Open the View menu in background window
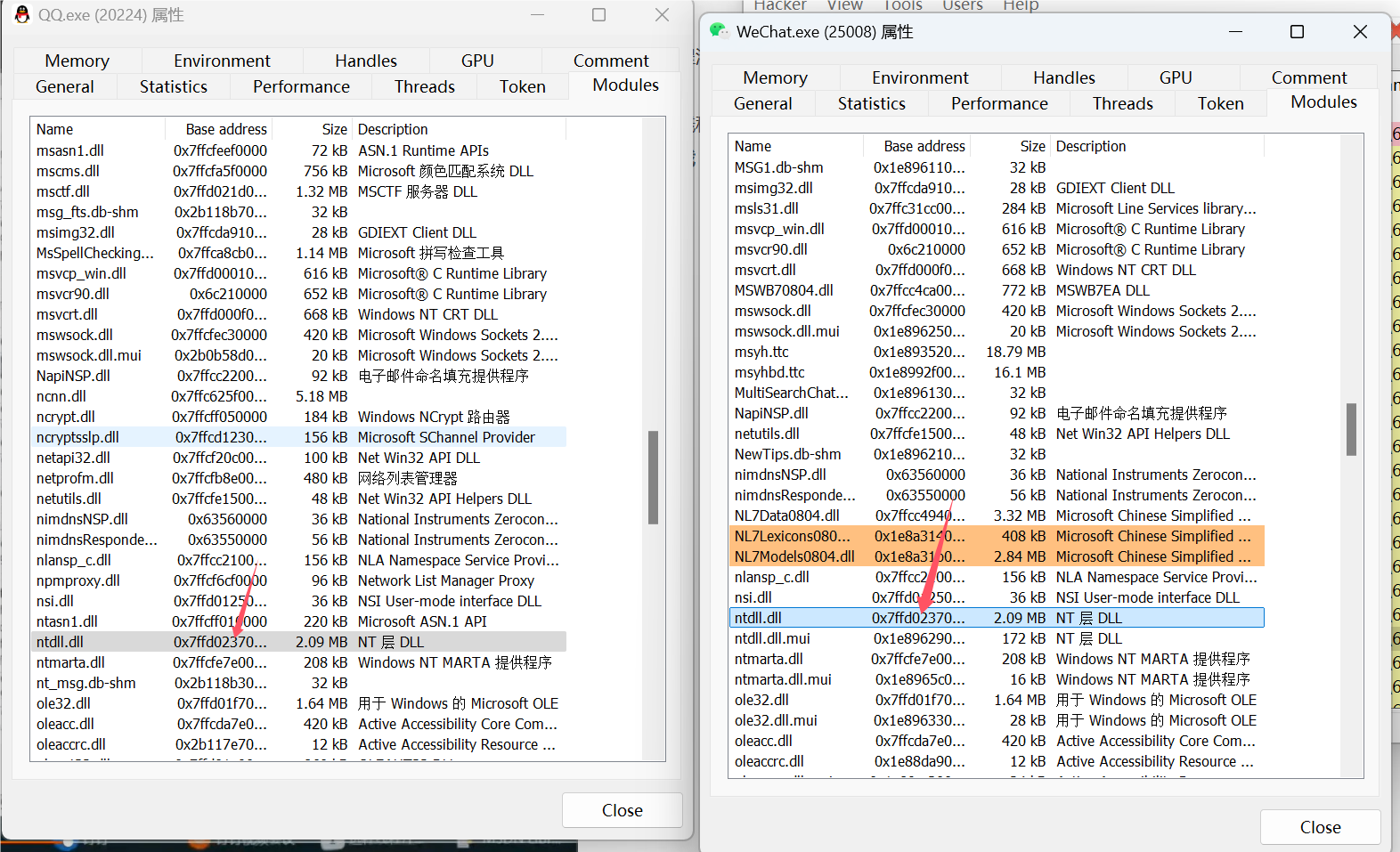 click(x=844, y=5)
